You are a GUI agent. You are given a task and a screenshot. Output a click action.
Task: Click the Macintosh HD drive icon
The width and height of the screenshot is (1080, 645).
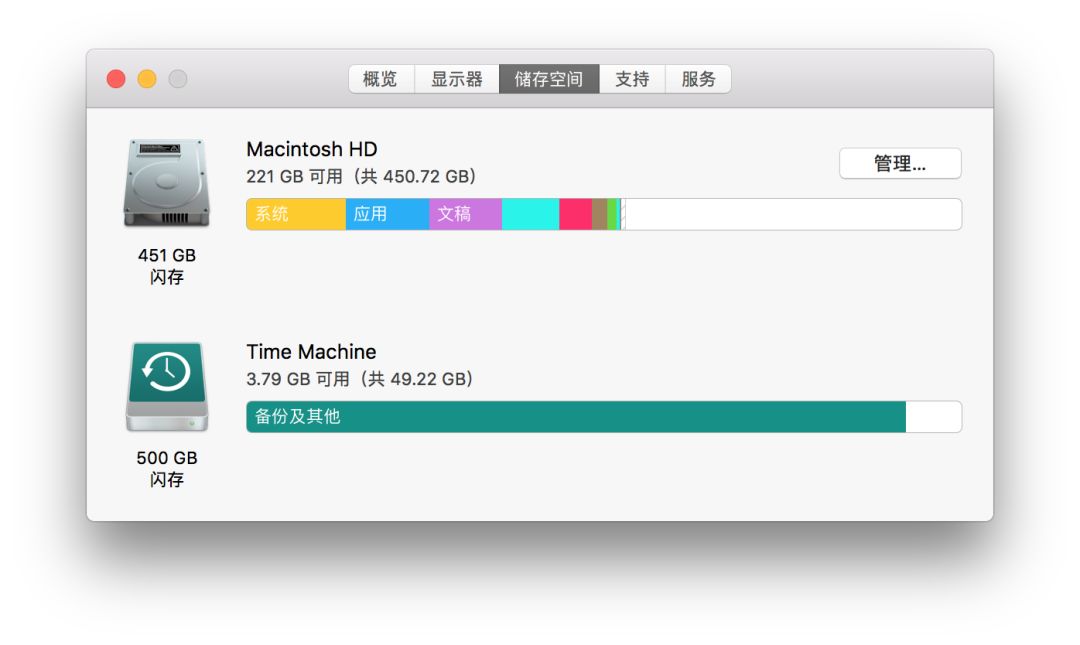(167, 183)
